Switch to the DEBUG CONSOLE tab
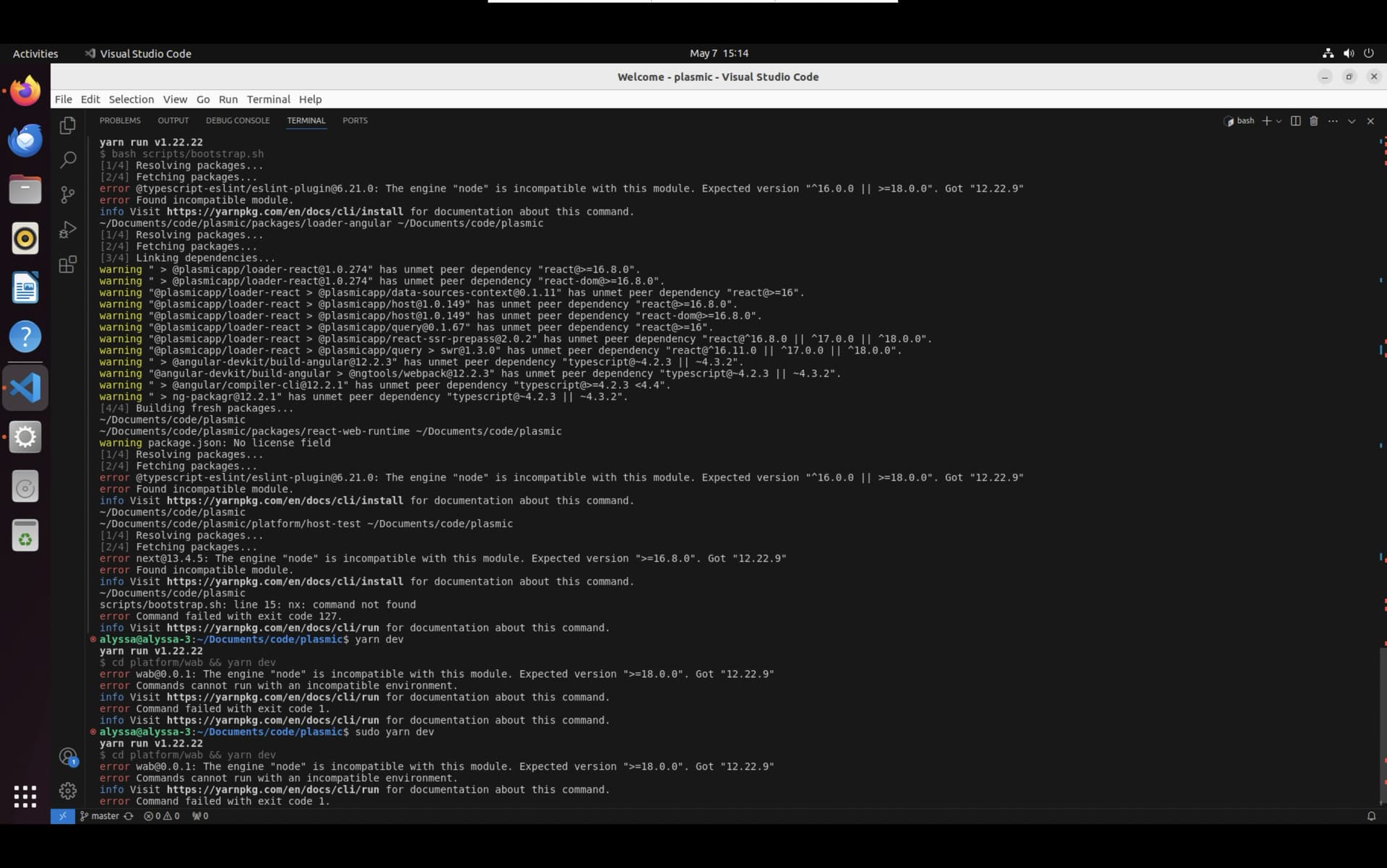This screenshot has height=868, width=1387. pos(237,121)
